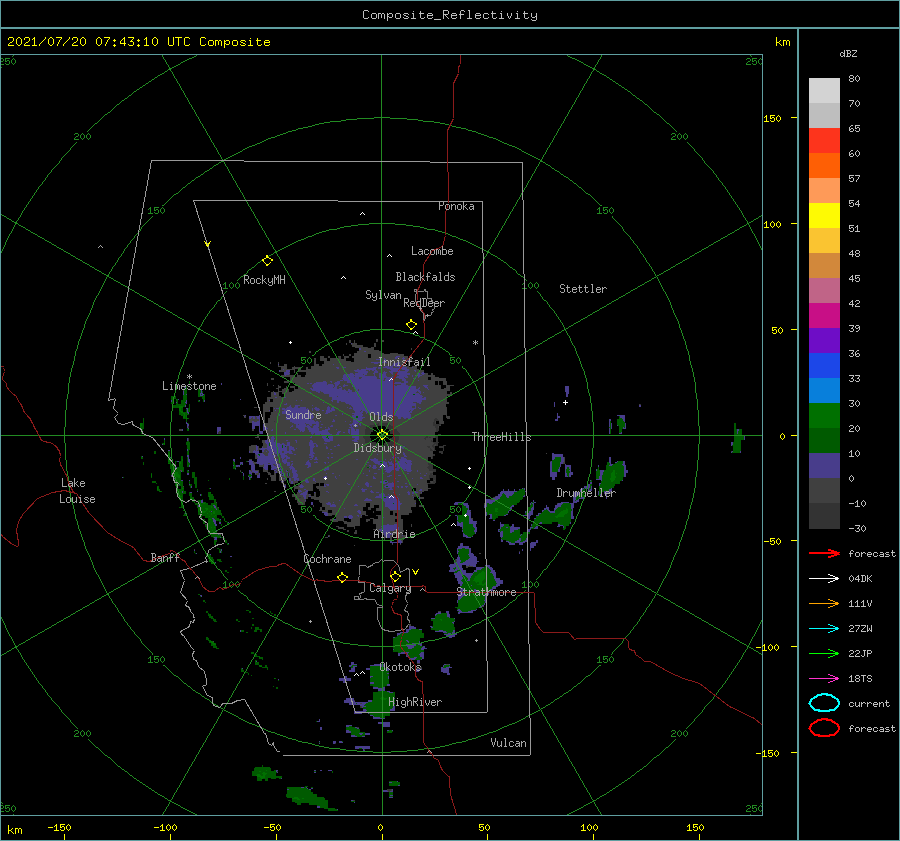Click the Composite_Reflectivity title
Image resolution: width=900 pixels, height=841 pixels.
click(x=449, y=15)
